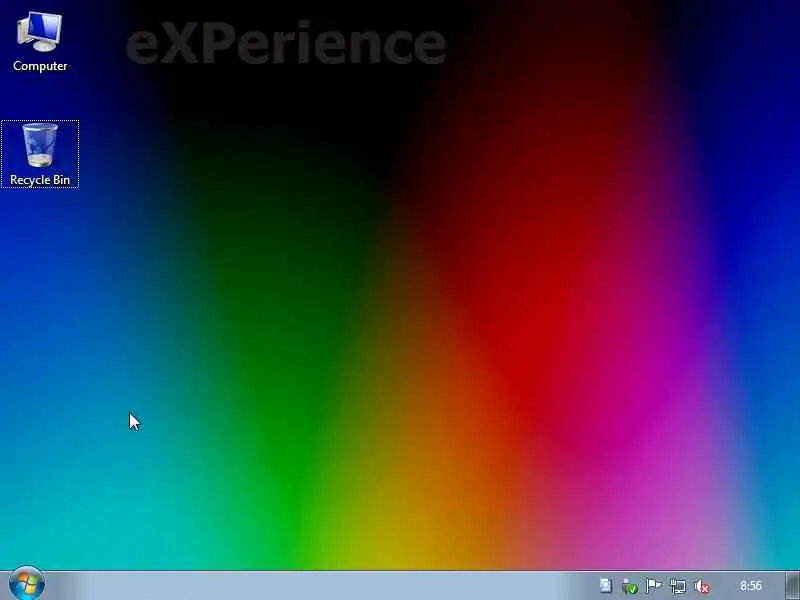
Task: Open the Action Center flag icon
Action: coord(654,586)
